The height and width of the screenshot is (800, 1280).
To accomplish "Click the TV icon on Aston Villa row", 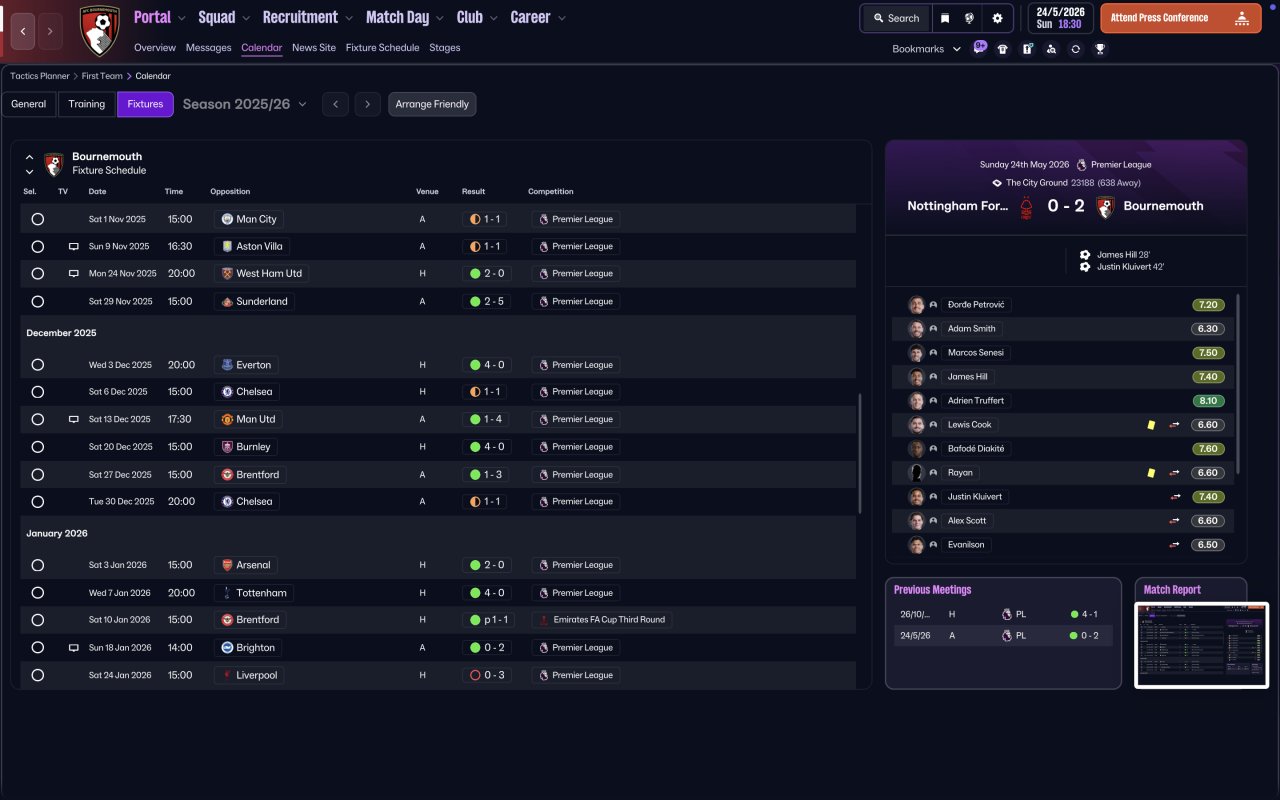I will [x=73, y=246].
